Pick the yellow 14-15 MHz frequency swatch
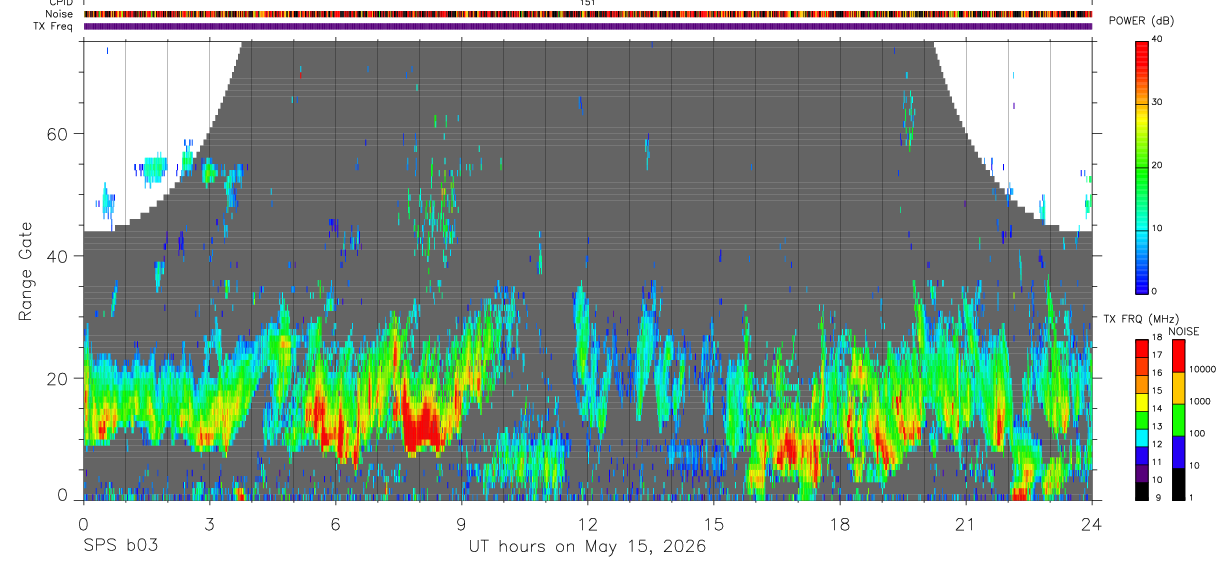1228x567 pixels. 1141,401
